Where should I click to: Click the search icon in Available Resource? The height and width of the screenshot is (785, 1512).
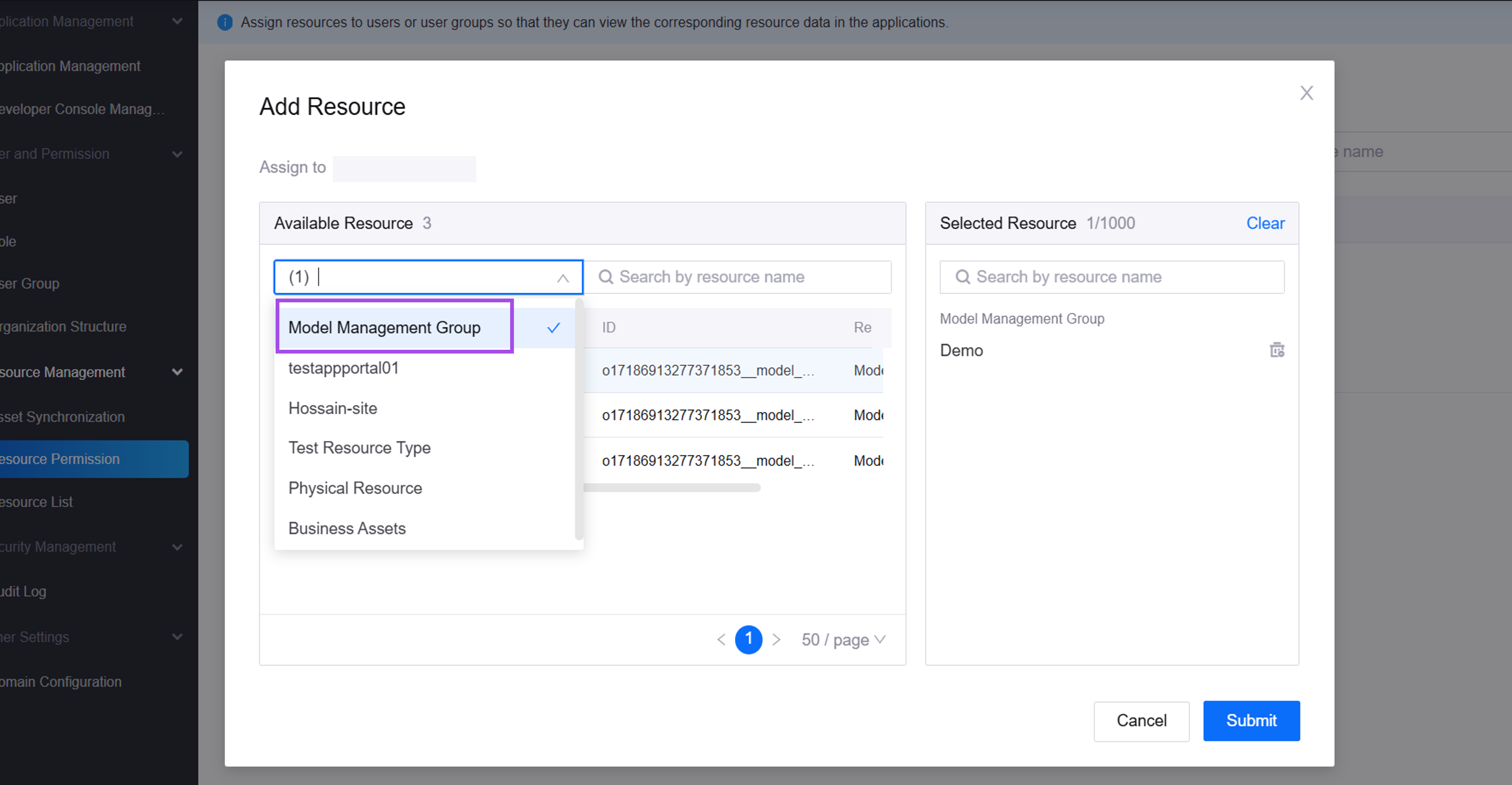pos(605,277)
